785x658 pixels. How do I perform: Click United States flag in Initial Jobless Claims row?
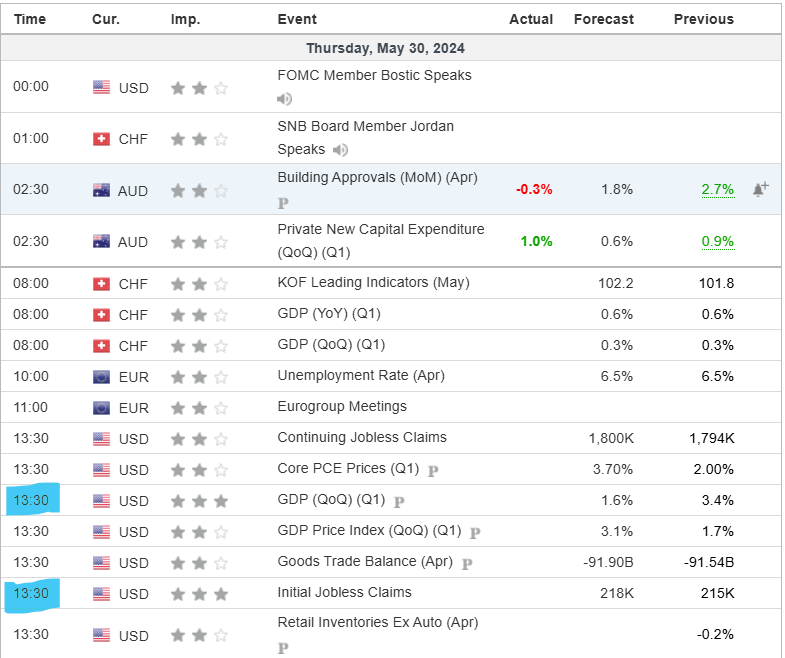[x=101, y=594]
